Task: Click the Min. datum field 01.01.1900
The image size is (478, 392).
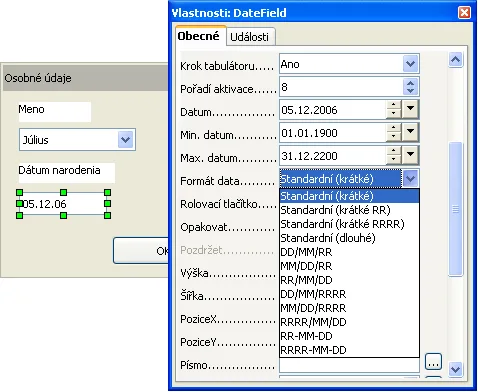Action: [x=333, y=133]
